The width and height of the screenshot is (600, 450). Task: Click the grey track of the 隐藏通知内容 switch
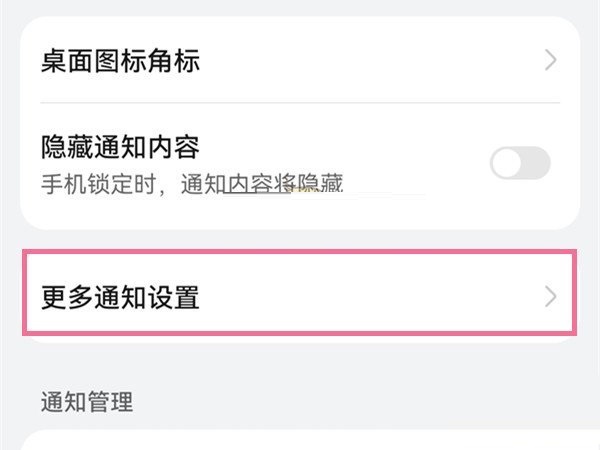pyautogui.click(x=536, y=163)
